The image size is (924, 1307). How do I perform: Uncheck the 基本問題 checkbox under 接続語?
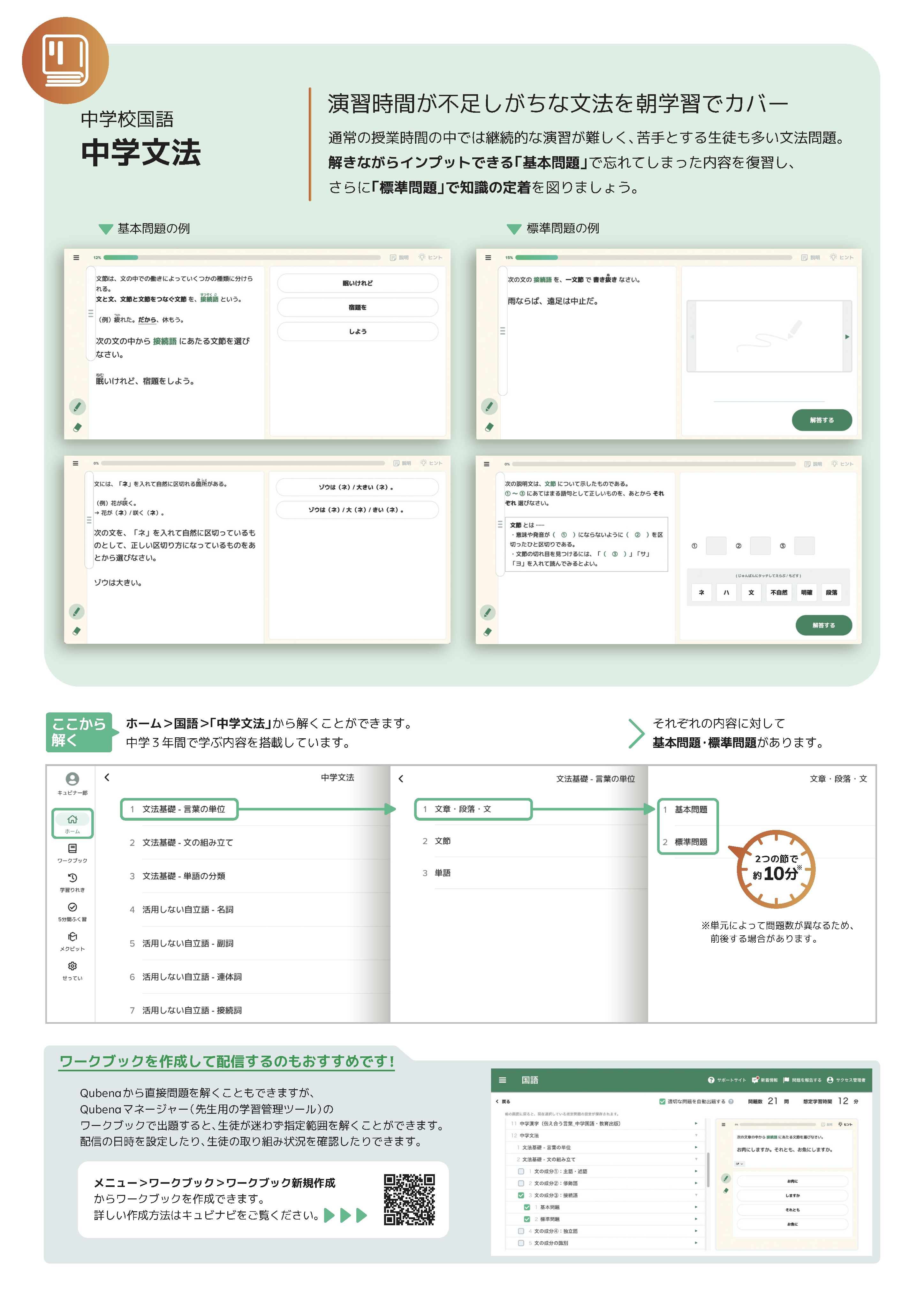click(x=527, y=1207)
